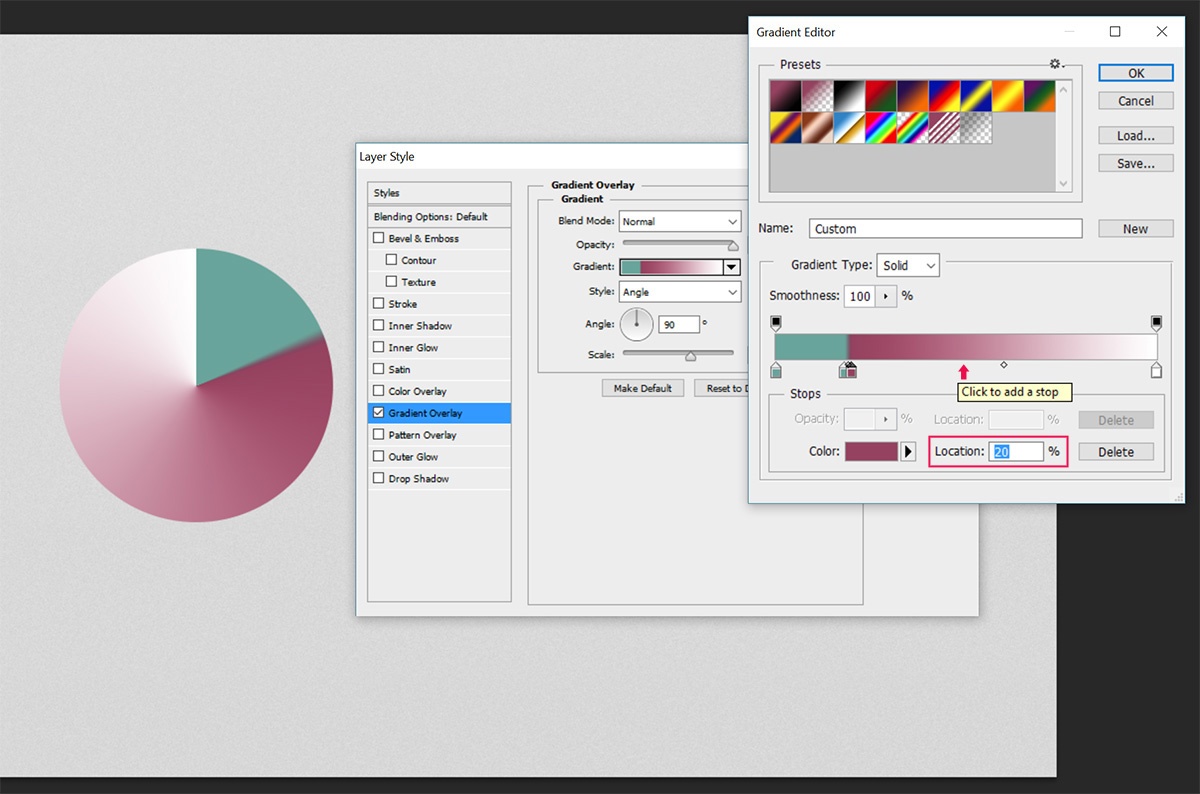Select the rainbow spectrum gradient preset
Image resolution: width=1200 pixels, height=794 pixels.
(x=880, y=128)
